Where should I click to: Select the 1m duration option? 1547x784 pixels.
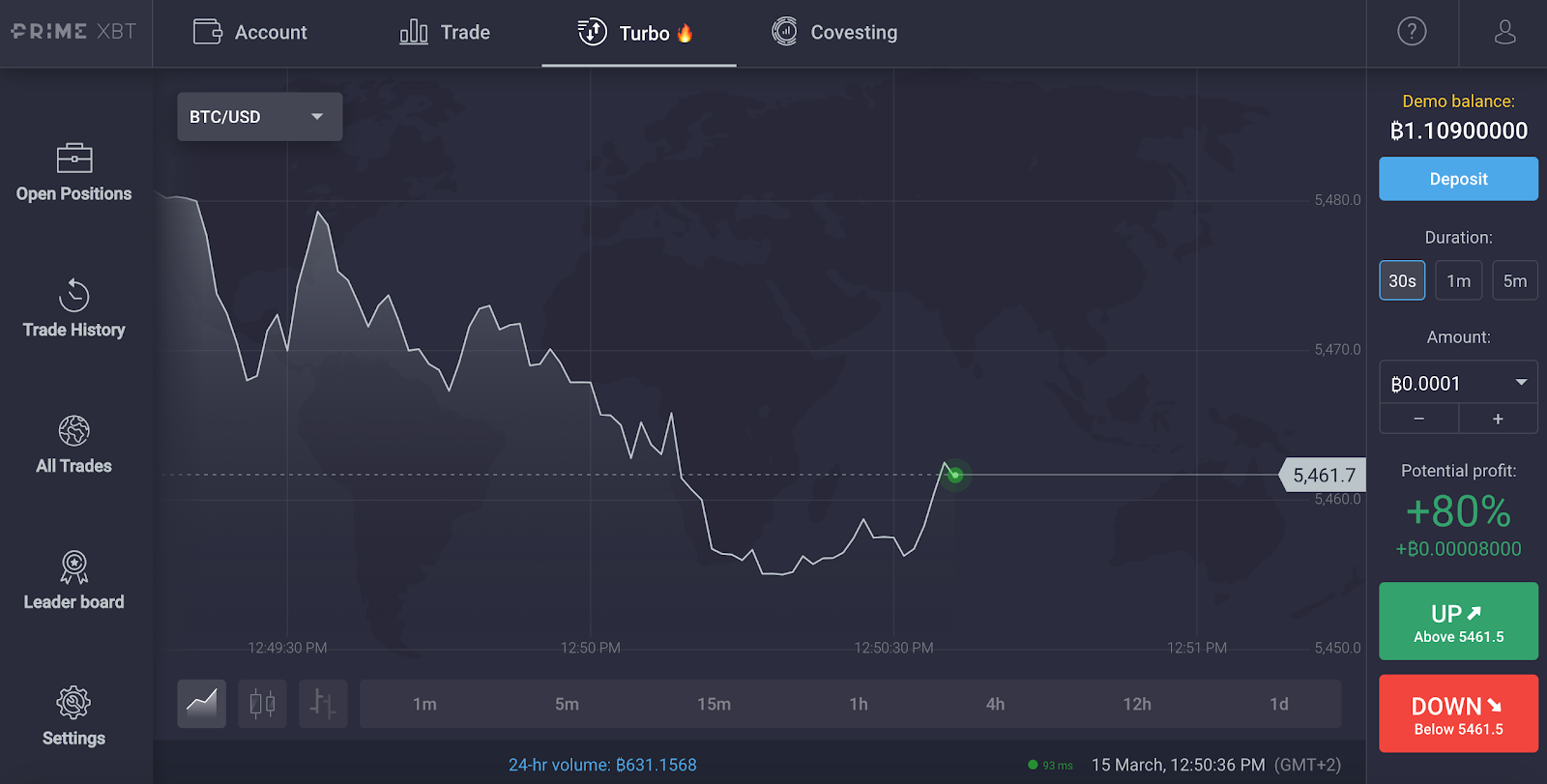click(1459, 281)
